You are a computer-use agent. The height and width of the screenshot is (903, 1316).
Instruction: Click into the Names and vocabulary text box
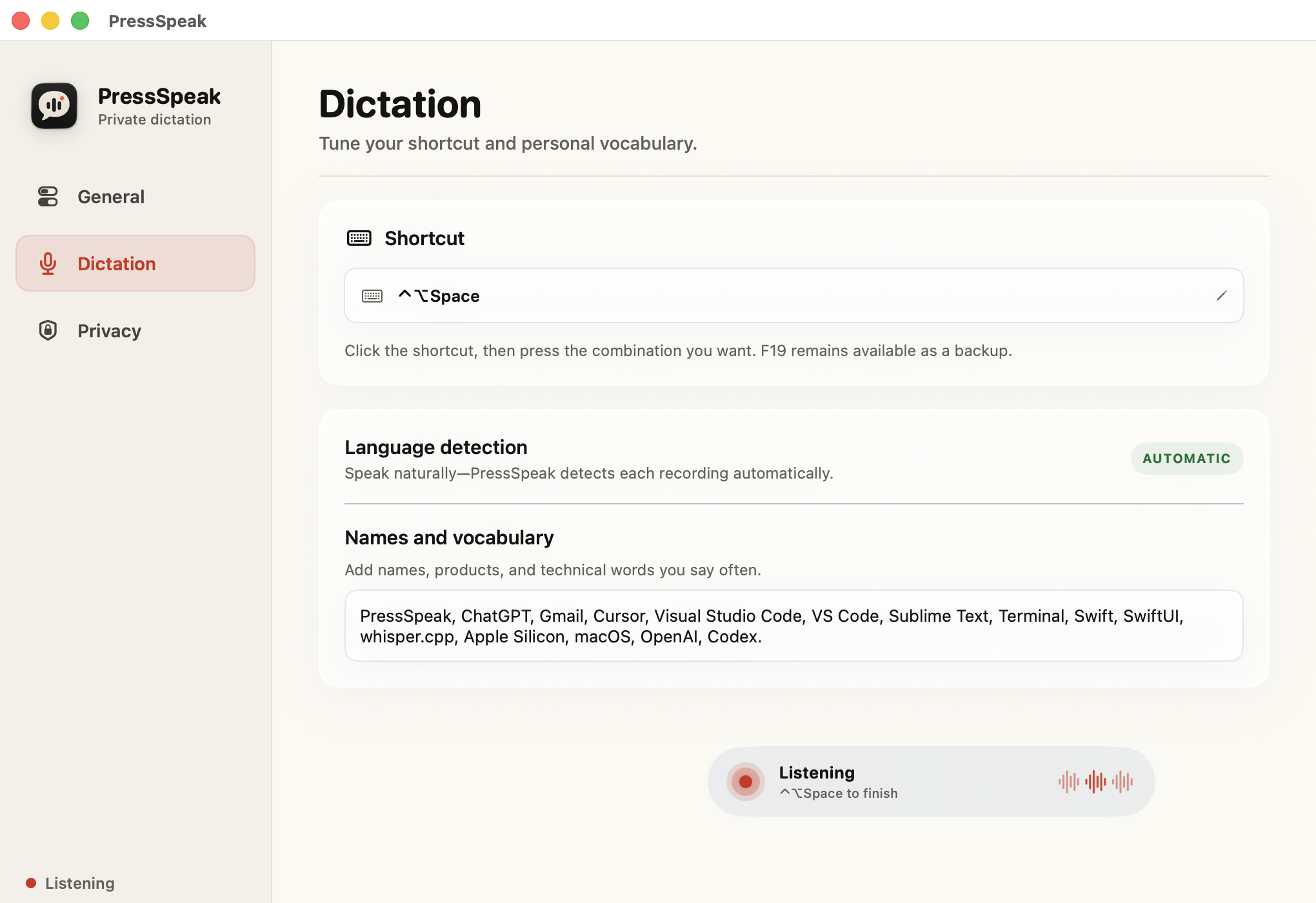click(794, 626)
